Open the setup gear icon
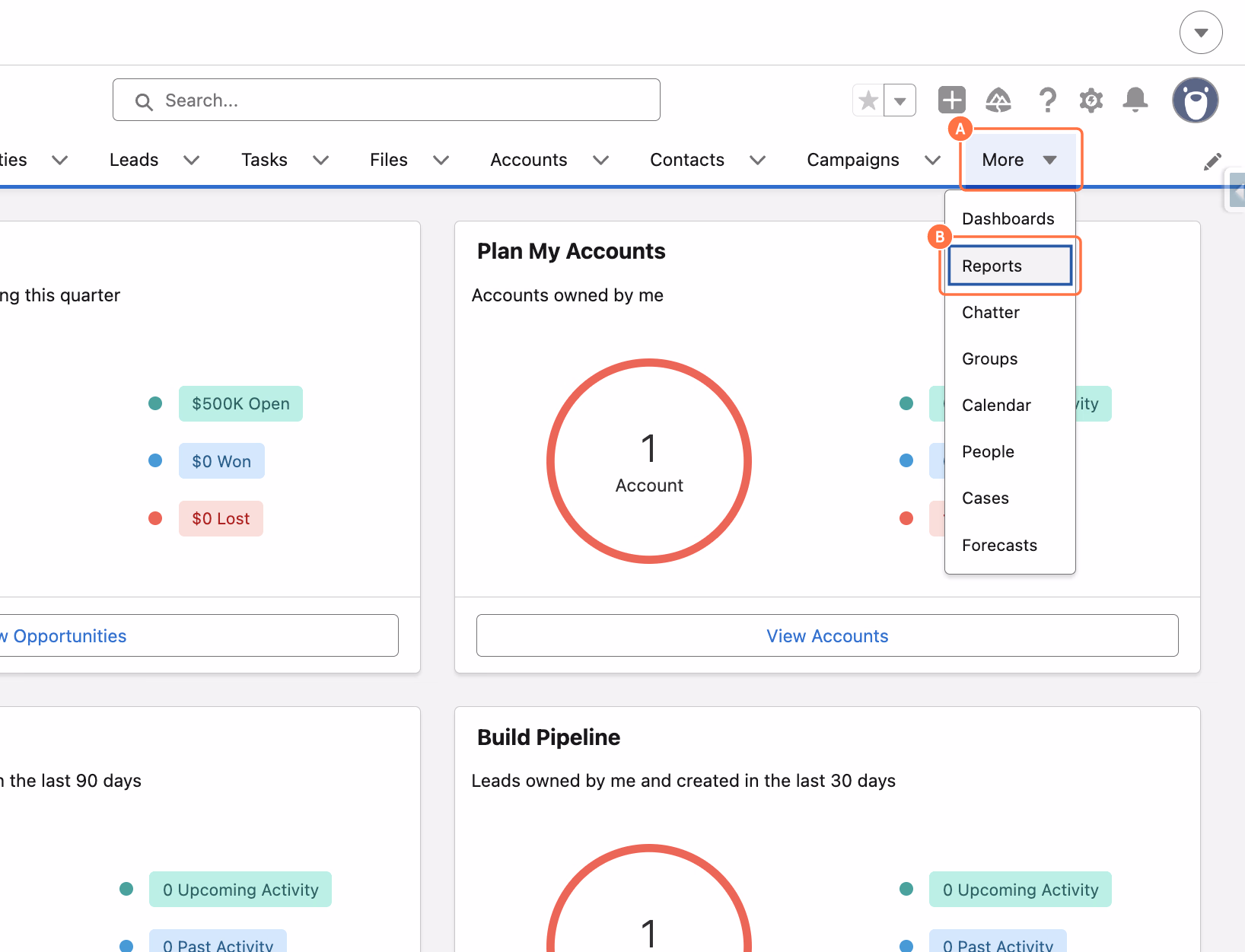The image size is (1245, 952). tap(1091, 100)
